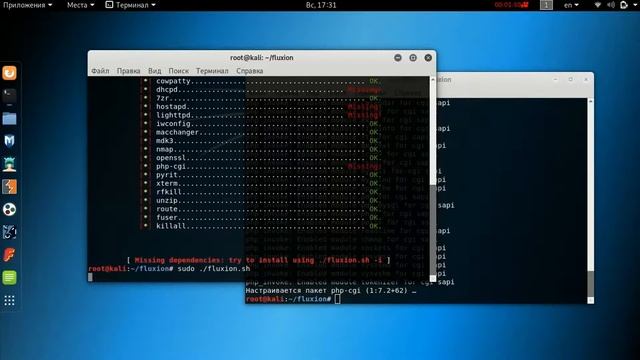Screen dimensions: 640x360
Task: Open the Терминал menu in terminal window
Action: point(212,71)
